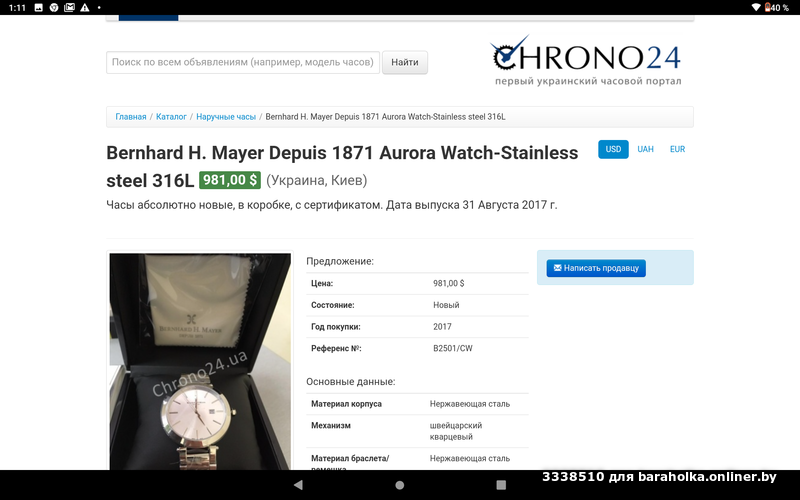The width and height of the screenshot is (800, 500).
Task: Click the breadcrumb Bernhard H. Mayer current page text
Action: tap(385, 117)
